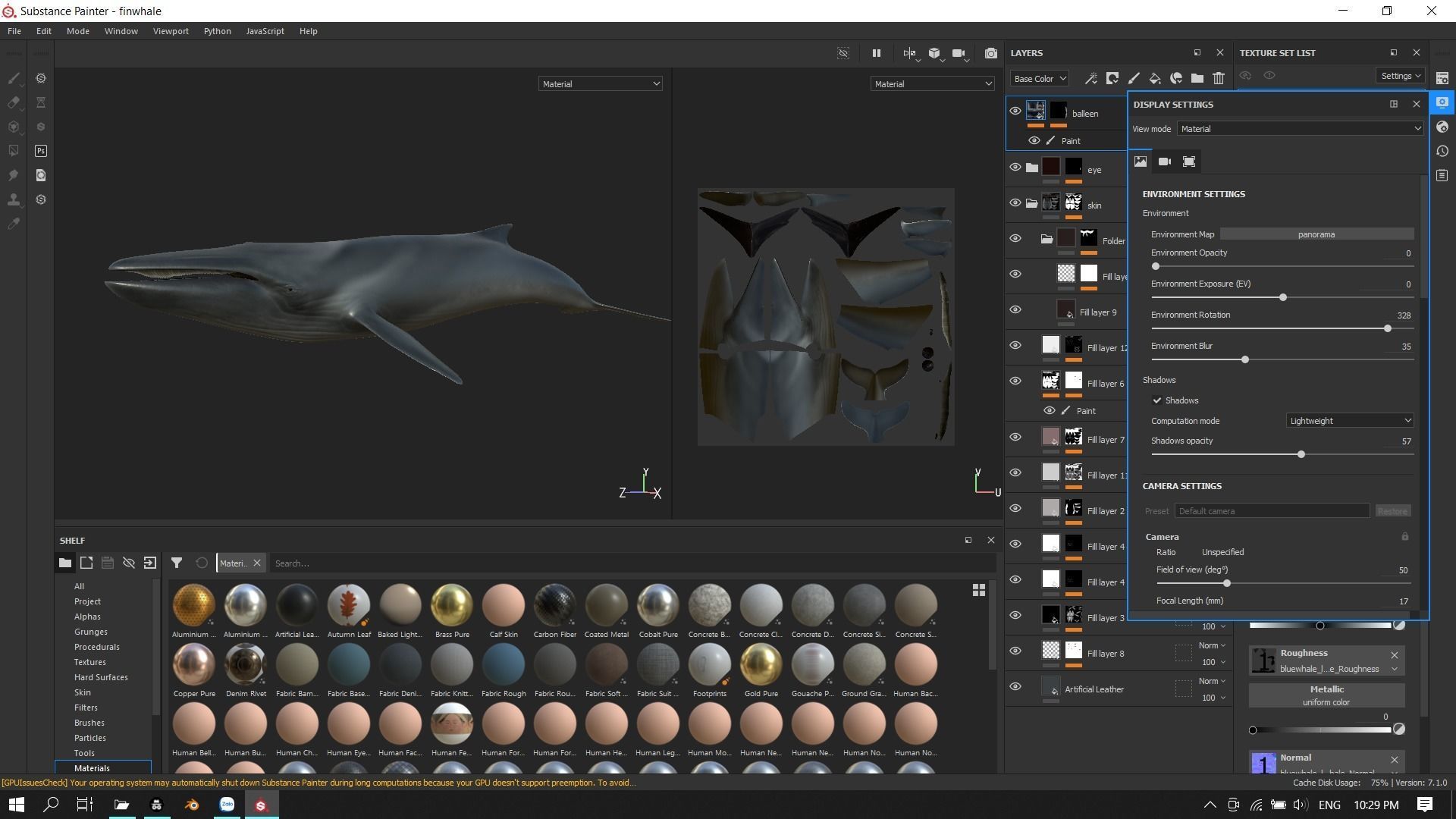1456x819 pixels.
Task: Open the Viewport menu
Action: [x=171, y=31]
